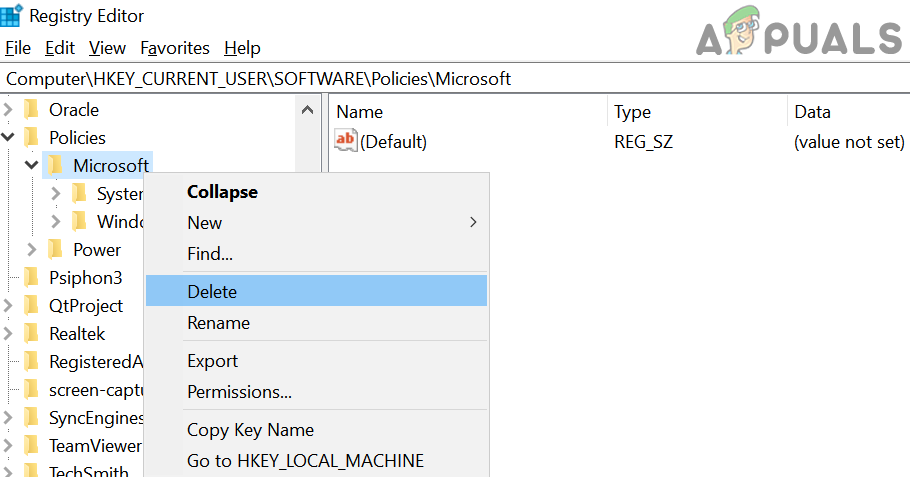Choose Delete from the context menu
Viewport: 910px width, 477px height.
tap(212, 292)
